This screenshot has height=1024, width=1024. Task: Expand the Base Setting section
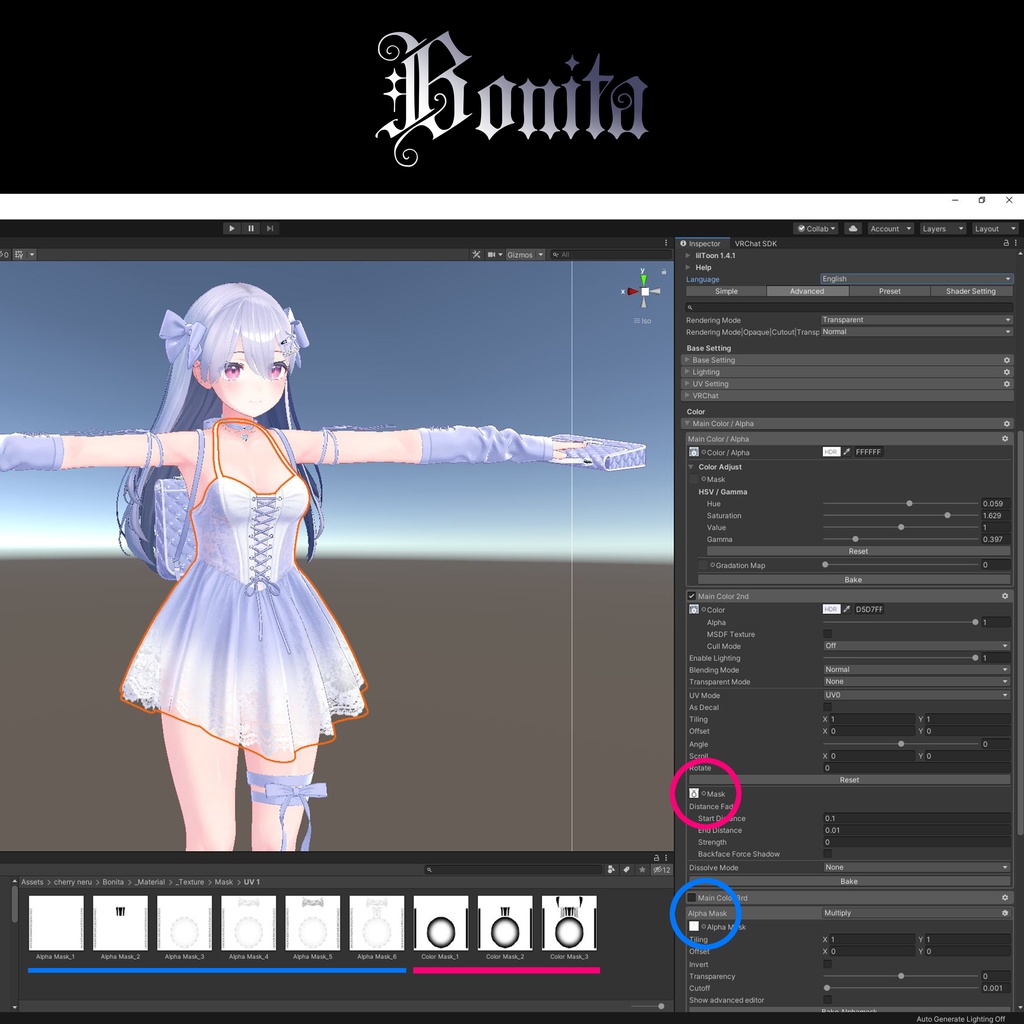pyautogui.click(x=690, y=359)
